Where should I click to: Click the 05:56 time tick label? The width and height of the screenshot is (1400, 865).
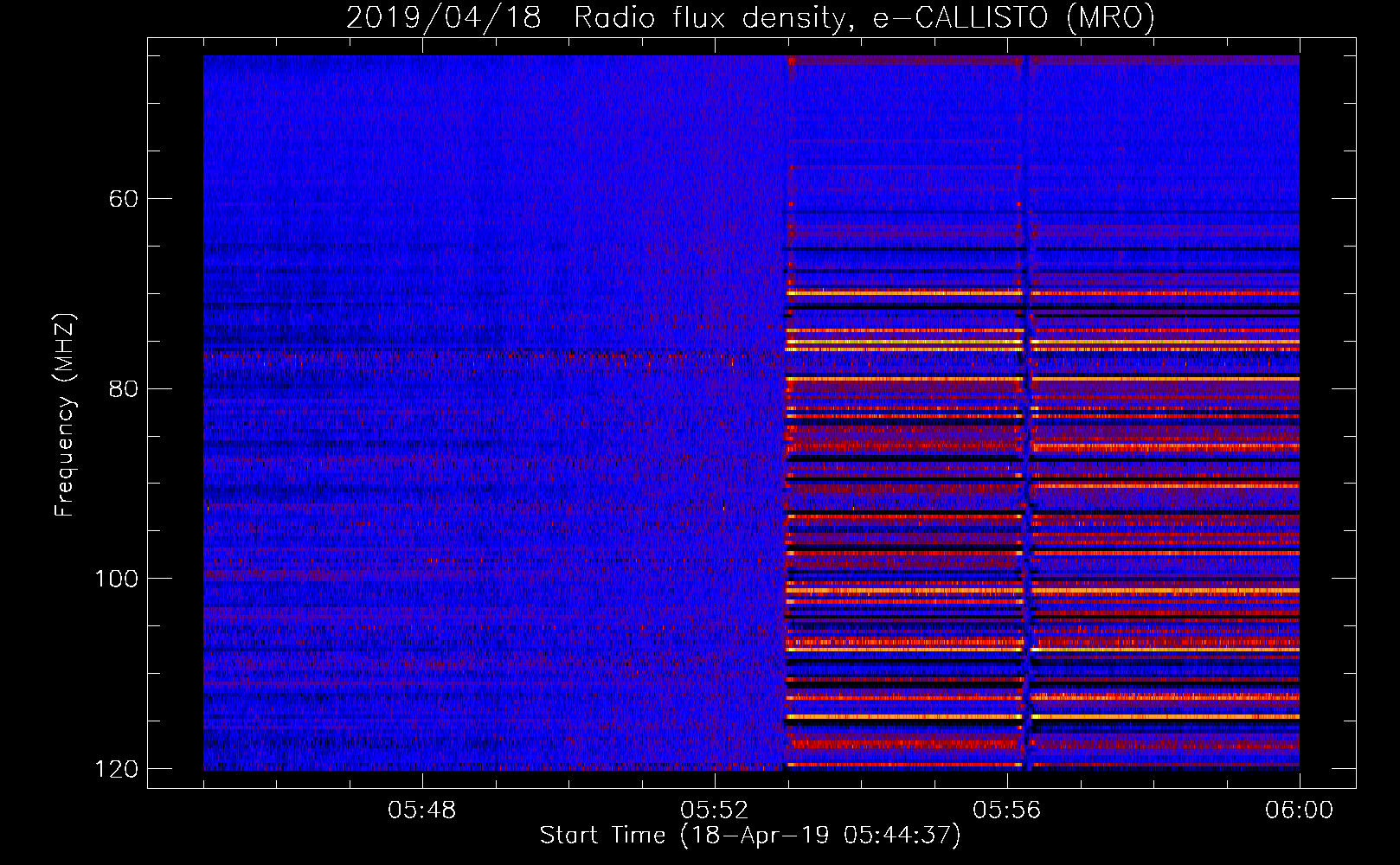1006,811
